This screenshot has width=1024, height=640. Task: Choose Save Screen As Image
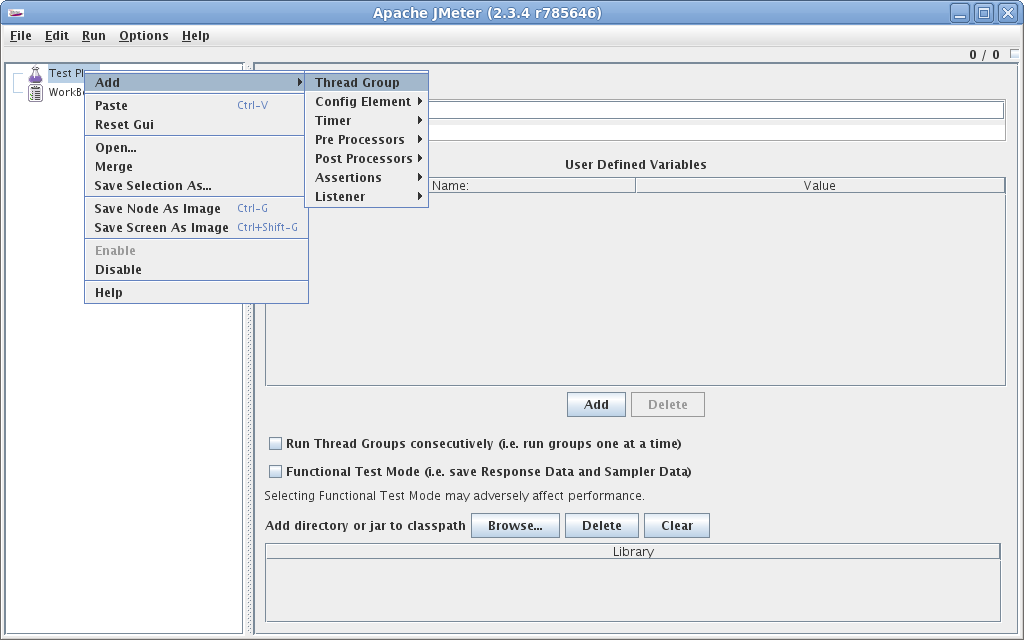196,227
